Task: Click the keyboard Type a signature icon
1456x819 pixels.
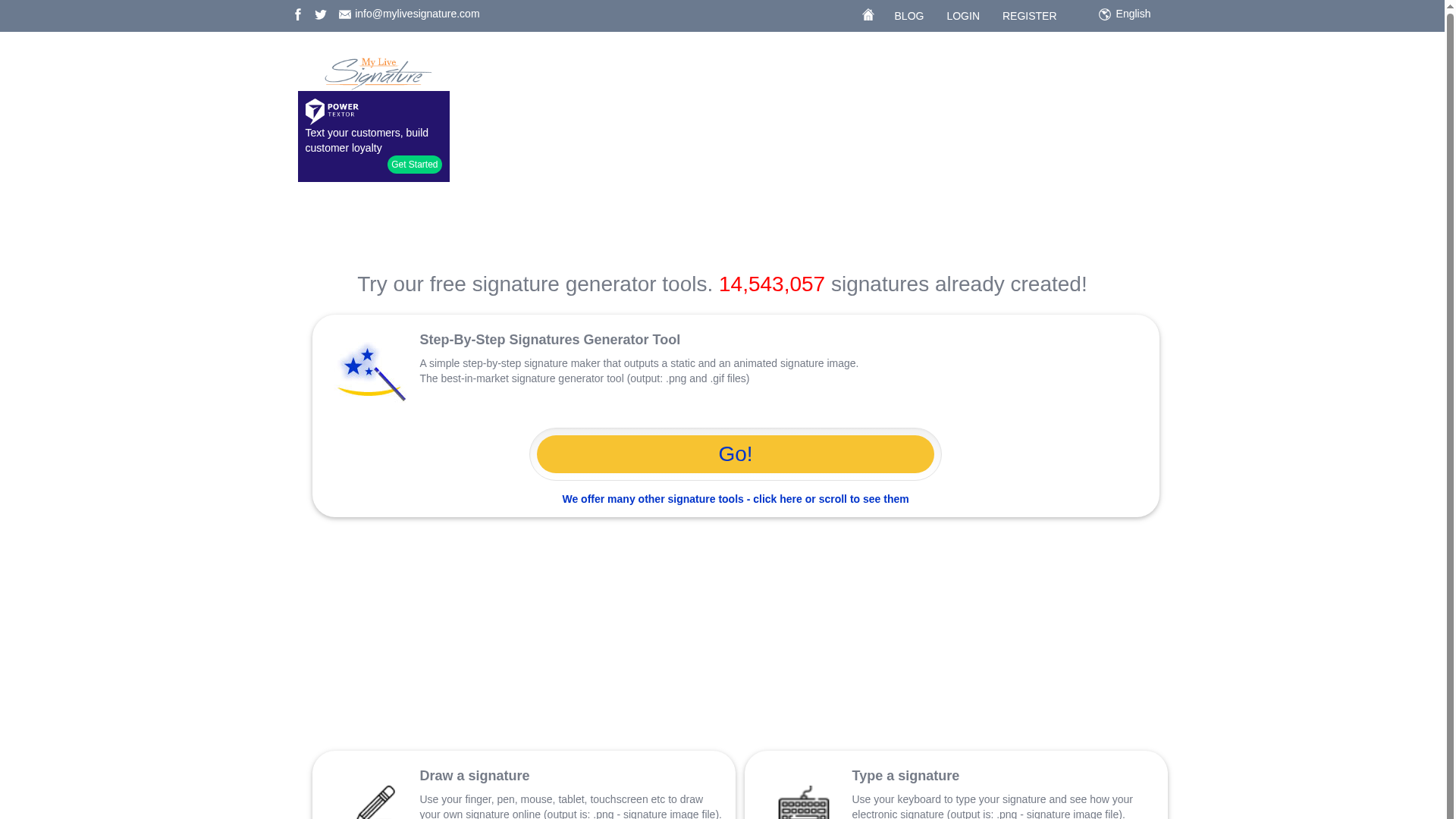Action: click(804, 802)
